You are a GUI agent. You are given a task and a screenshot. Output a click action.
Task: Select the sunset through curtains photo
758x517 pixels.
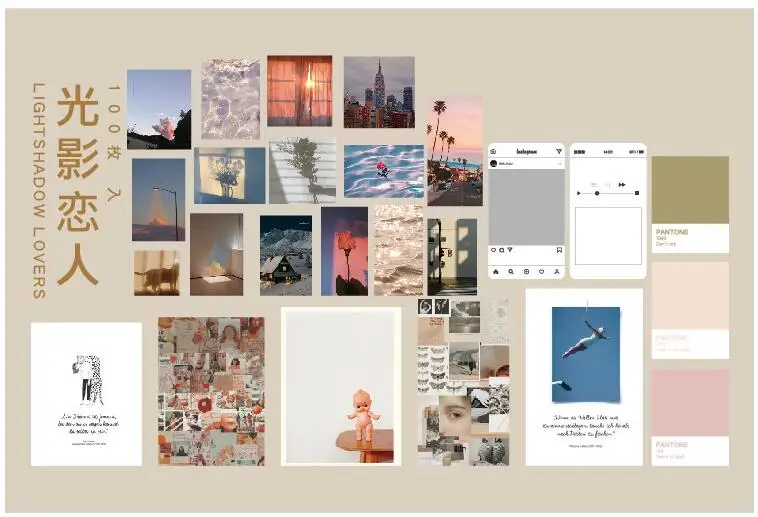300,91
